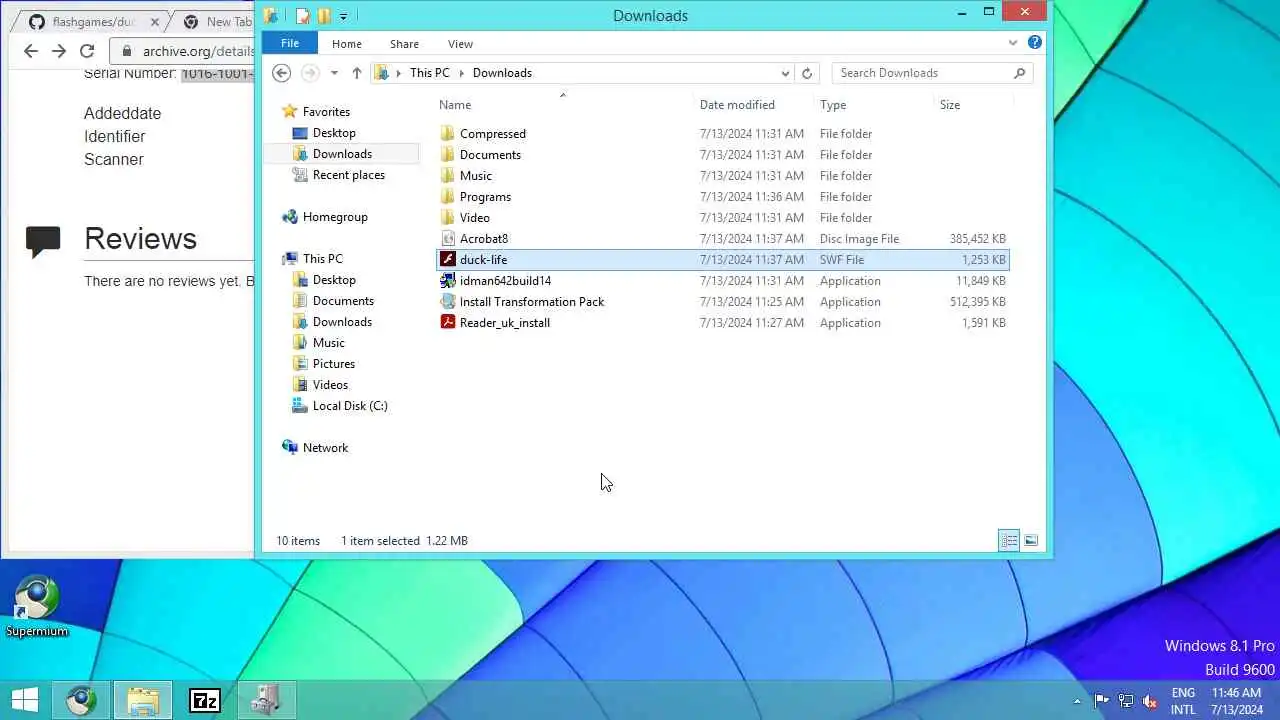Select Music under This PC

318,343
